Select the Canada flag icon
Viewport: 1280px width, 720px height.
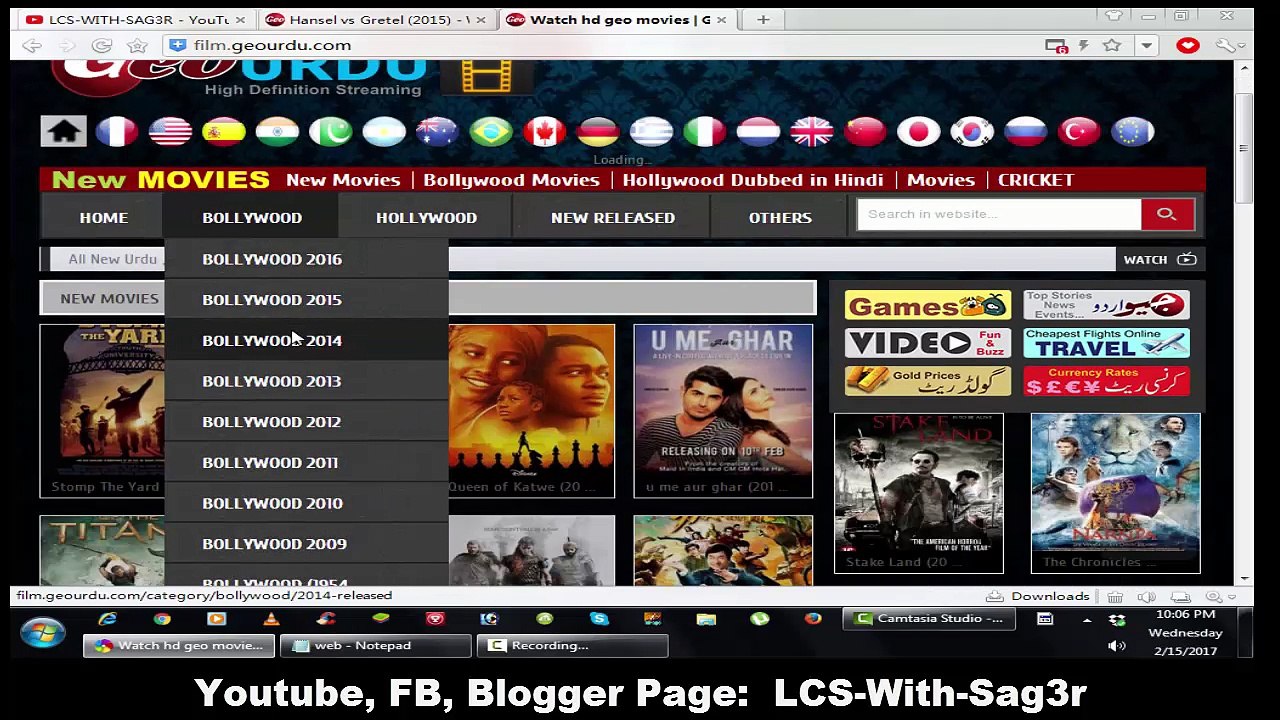click(545, 131)
